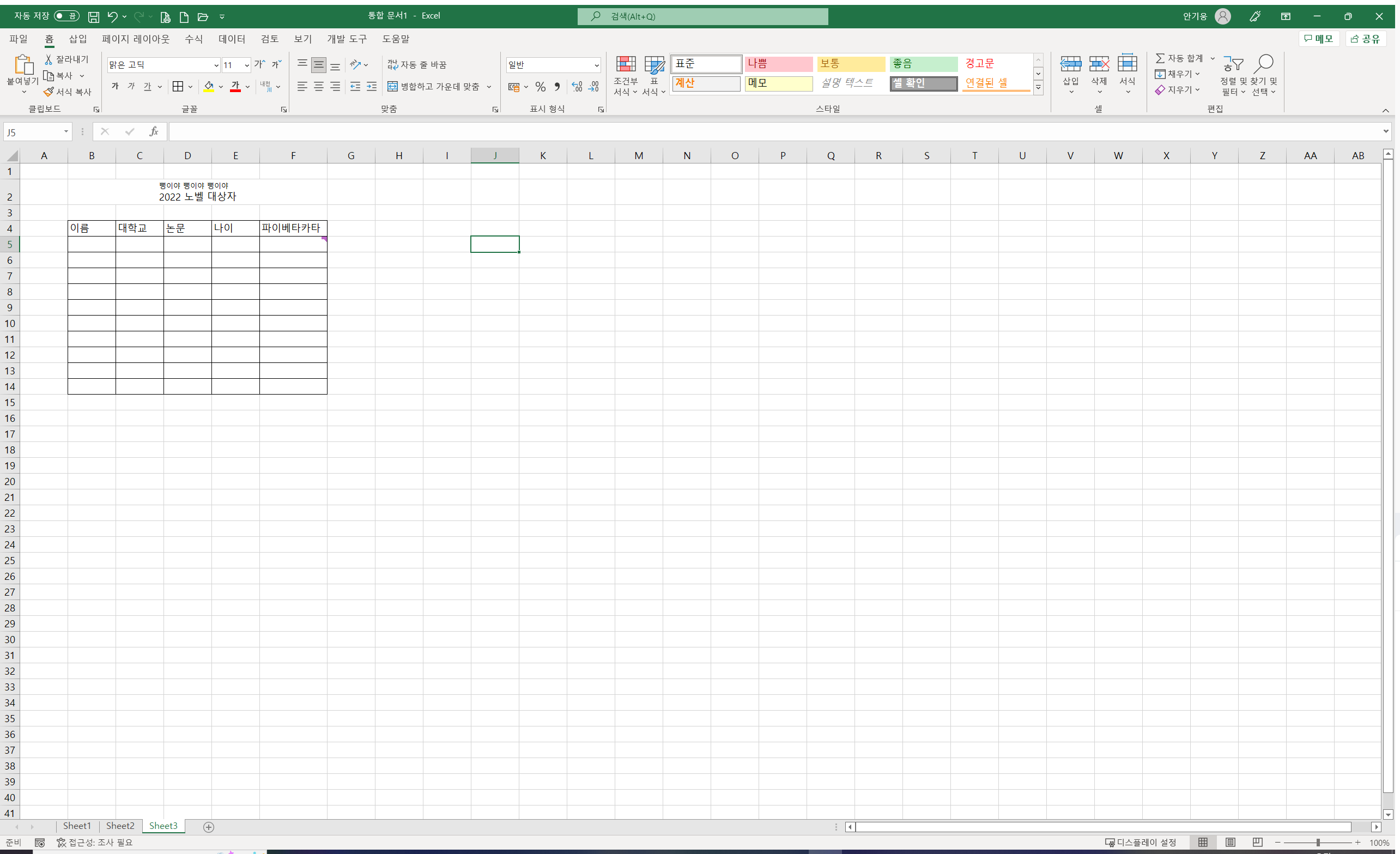Apply the 나쁨 cell style
Image resolution: width=1400 pixels, height=854 pixels.
pyautogui.click(x=778, y=64)
